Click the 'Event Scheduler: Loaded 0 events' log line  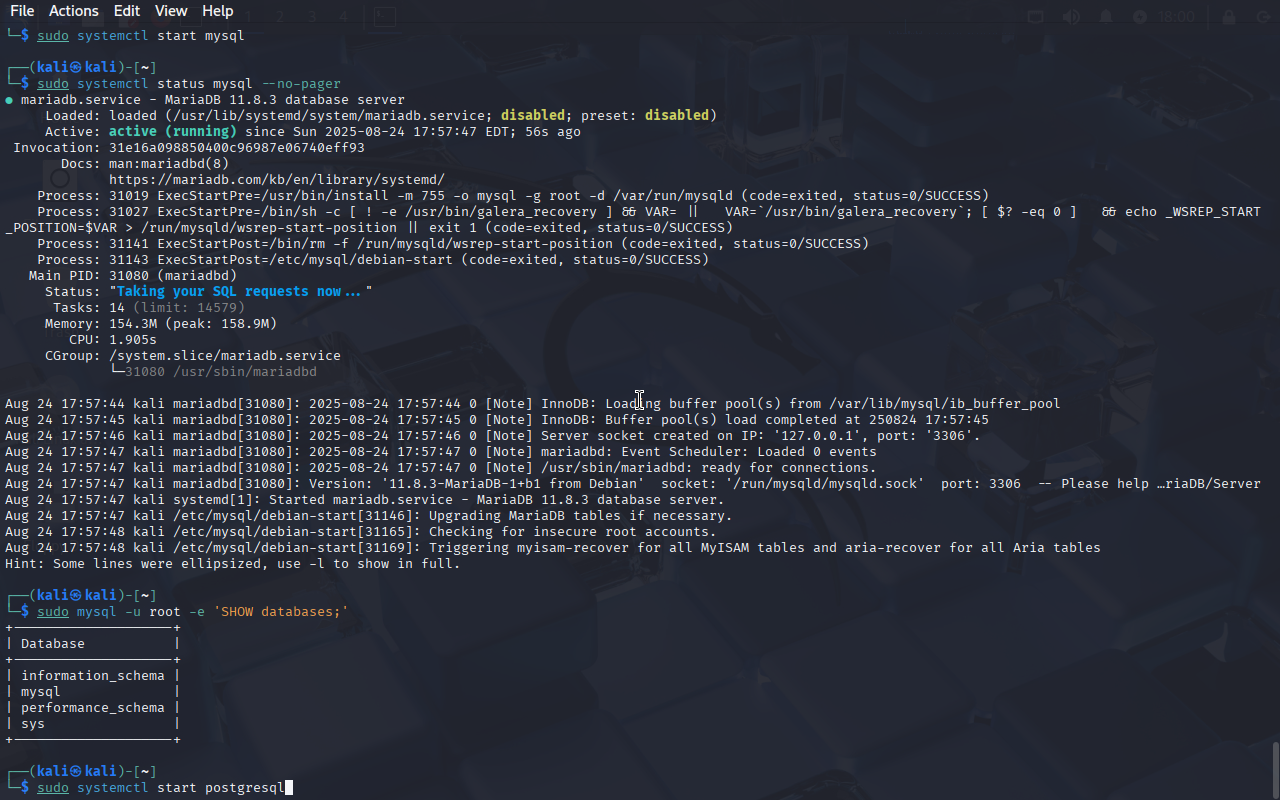pyautogui.click(x=441, y=452)
